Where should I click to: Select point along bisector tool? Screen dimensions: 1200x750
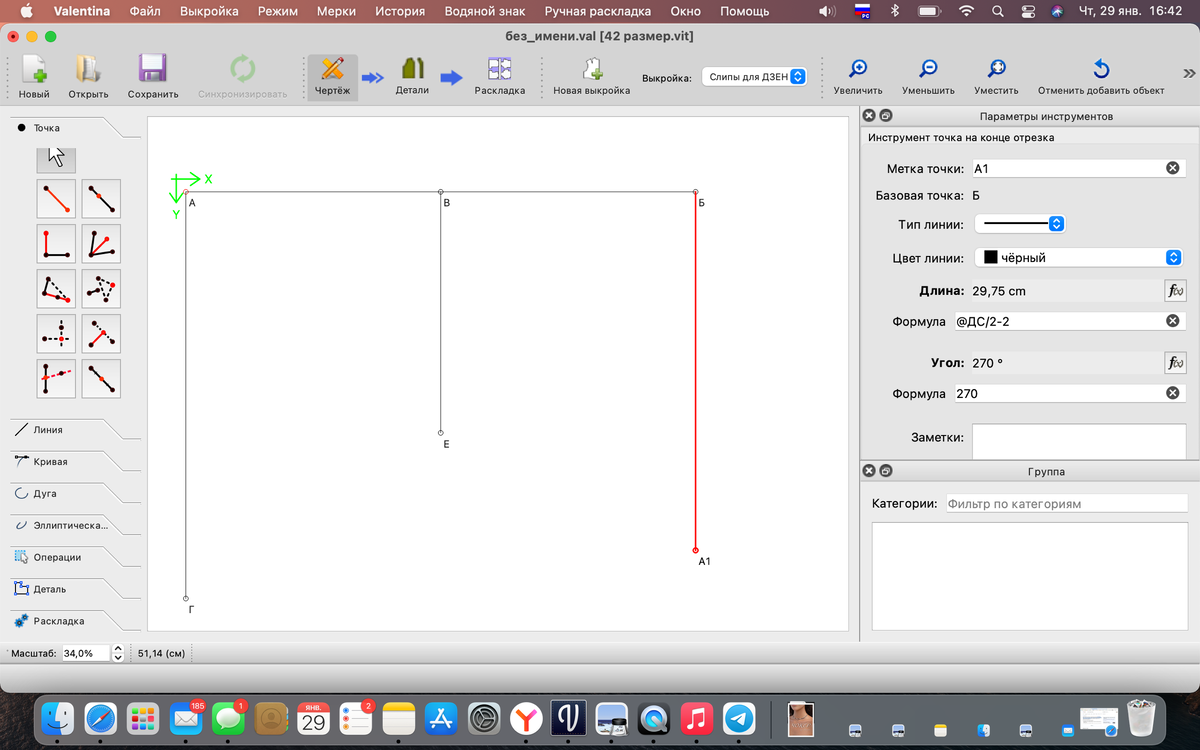click(101, 244)
